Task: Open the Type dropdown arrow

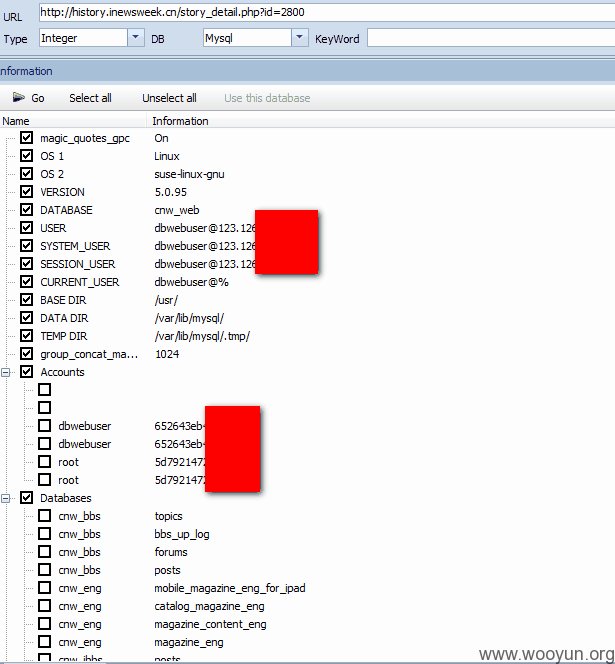Action: point(136,38)
